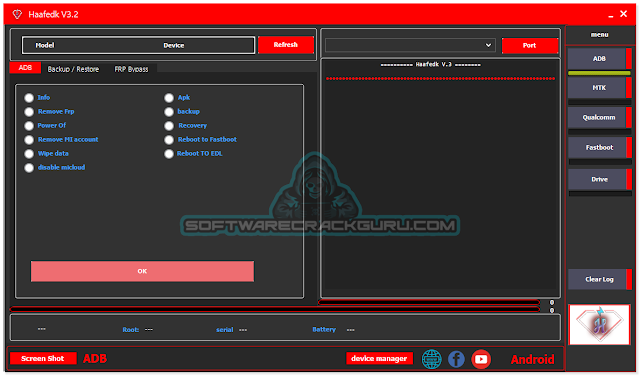The image size is (640, 376).
Task: Click the long red progress bar
Action: pyautogui.click(x=274, y=309)
